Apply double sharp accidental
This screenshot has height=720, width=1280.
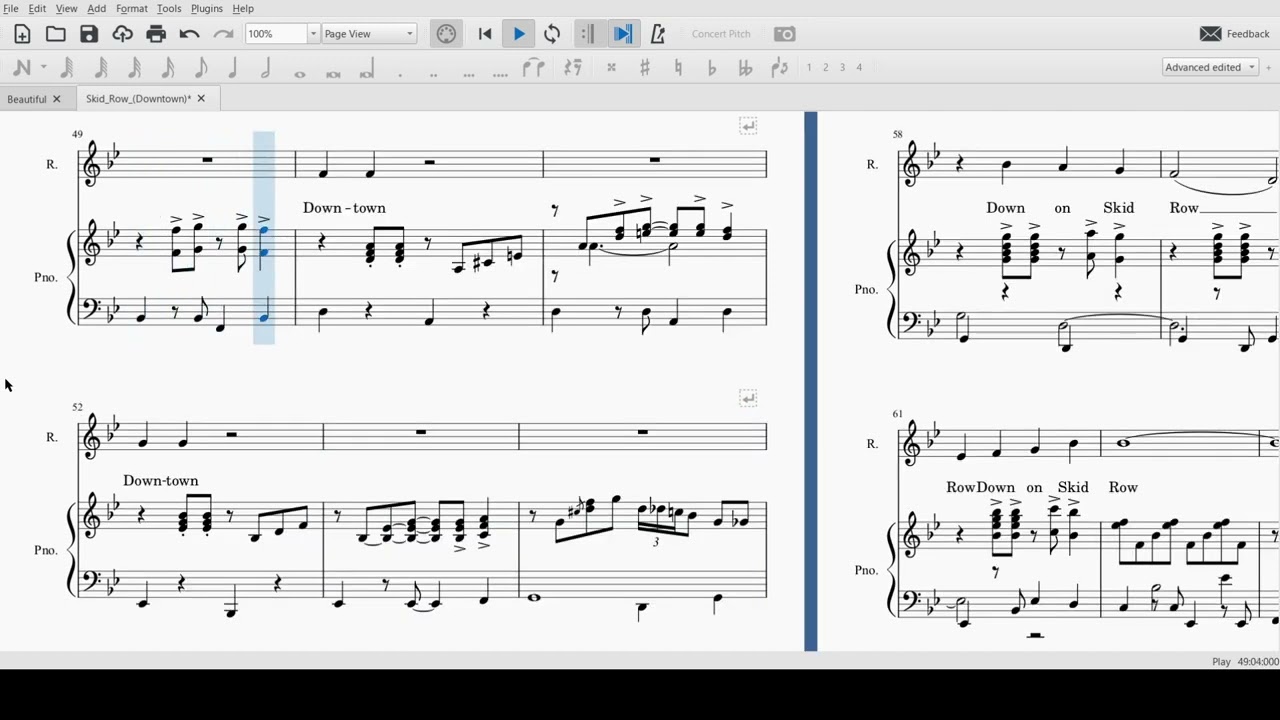tap(611, 67)
